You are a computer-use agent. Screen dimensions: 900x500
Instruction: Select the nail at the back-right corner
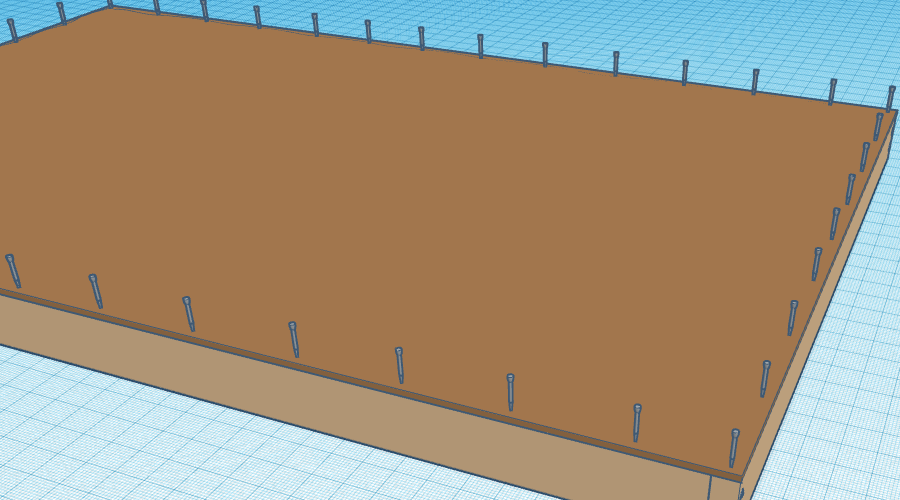pyautogui.click(x=890, y=98)
